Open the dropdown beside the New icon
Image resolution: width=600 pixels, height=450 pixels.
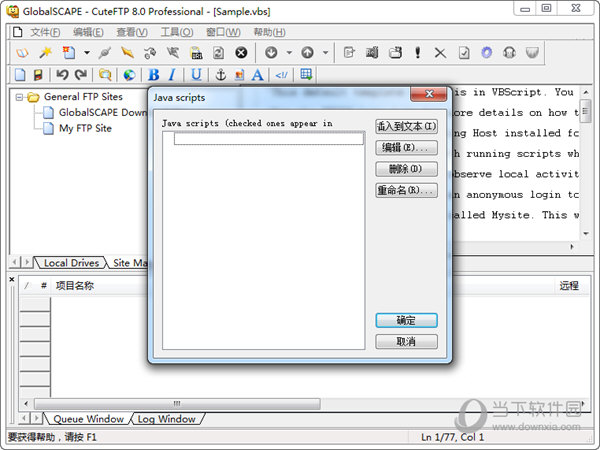[87, 53]
